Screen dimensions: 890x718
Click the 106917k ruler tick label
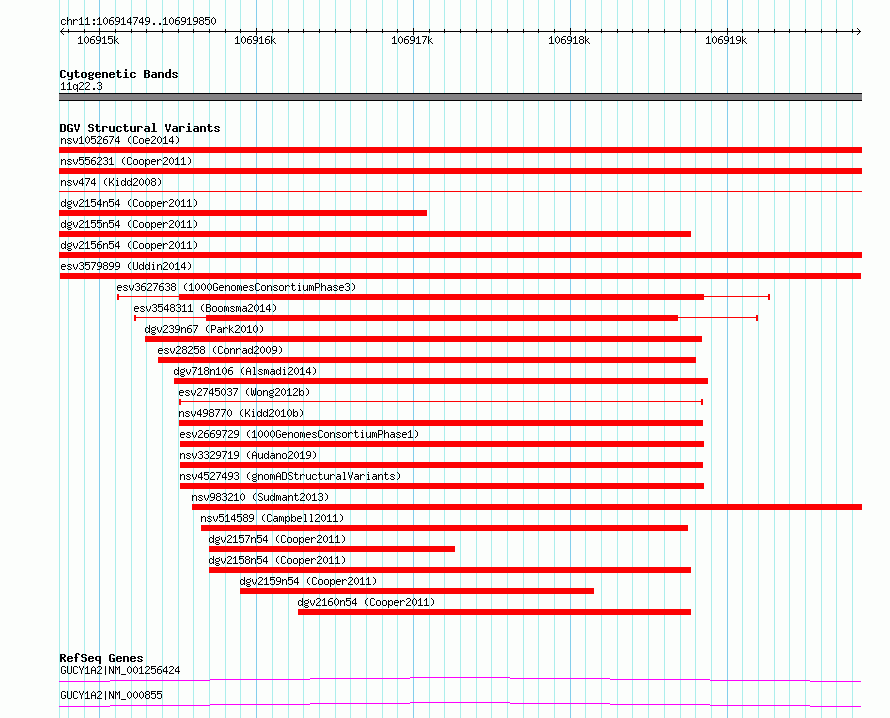[x=412, y=40]
